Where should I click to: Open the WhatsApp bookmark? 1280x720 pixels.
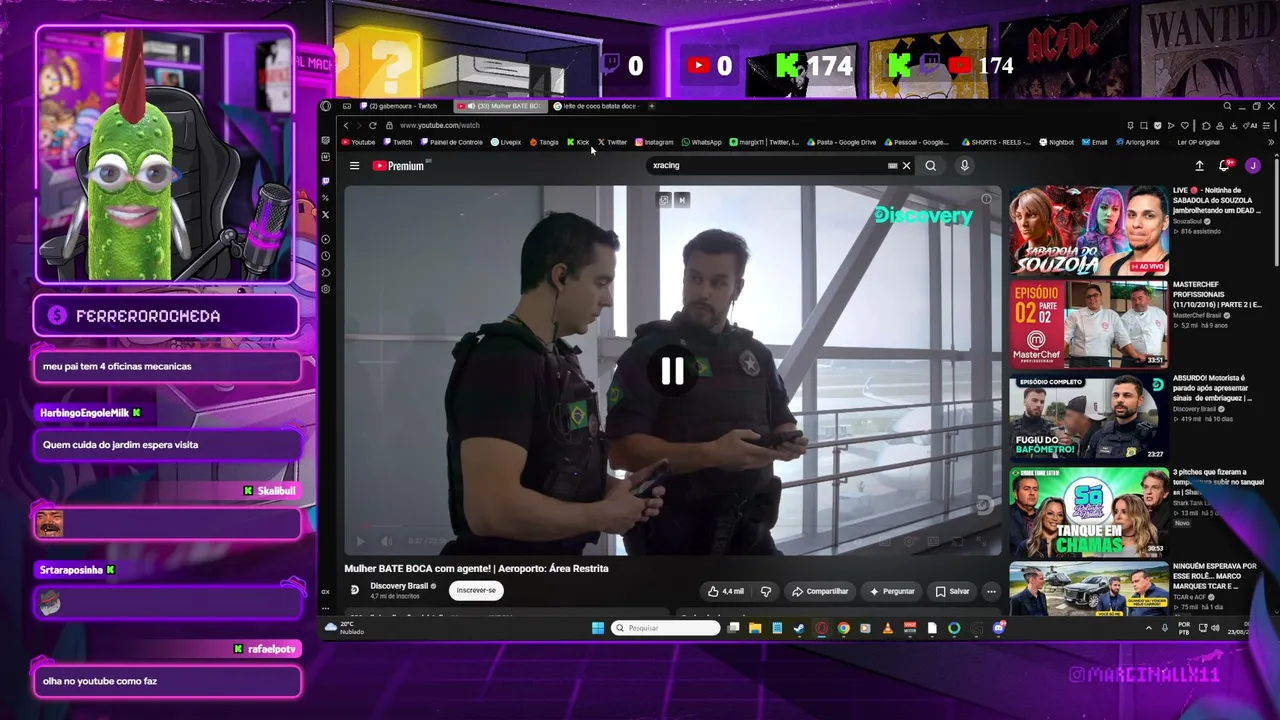pos(701,142)
